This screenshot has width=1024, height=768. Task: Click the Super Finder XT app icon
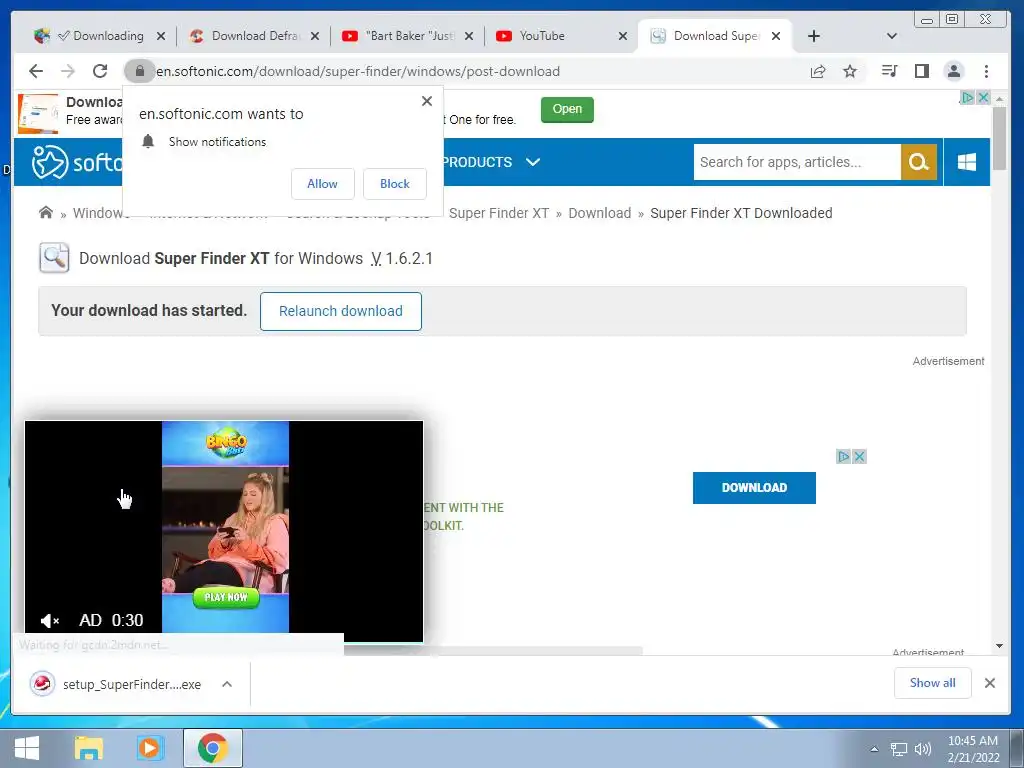pos(54,258)
